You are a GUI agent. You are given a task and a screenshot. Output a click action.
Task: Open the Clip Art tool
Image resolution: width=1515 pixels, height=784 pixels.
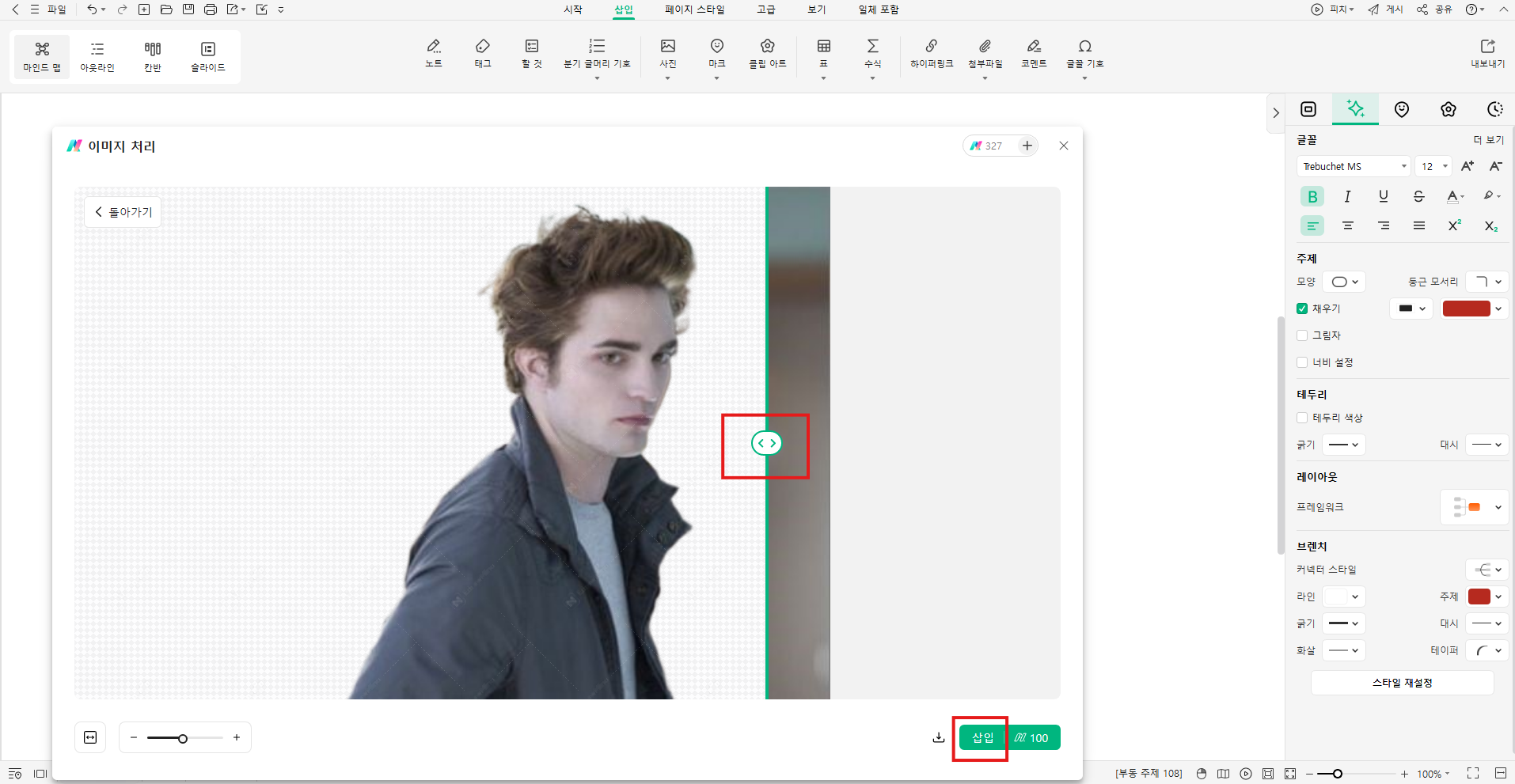767,53
